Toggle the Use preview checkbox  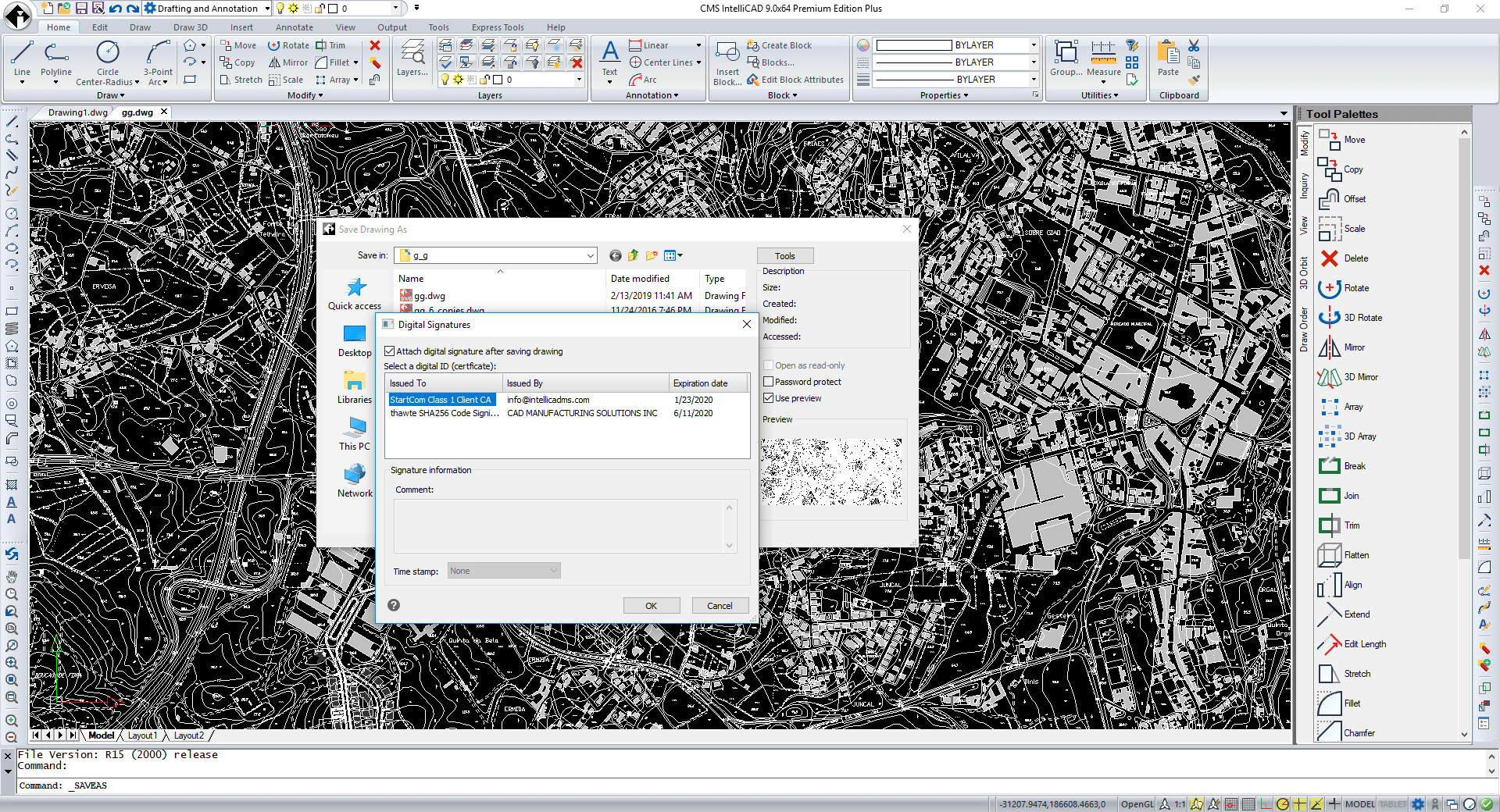point(769,398)
